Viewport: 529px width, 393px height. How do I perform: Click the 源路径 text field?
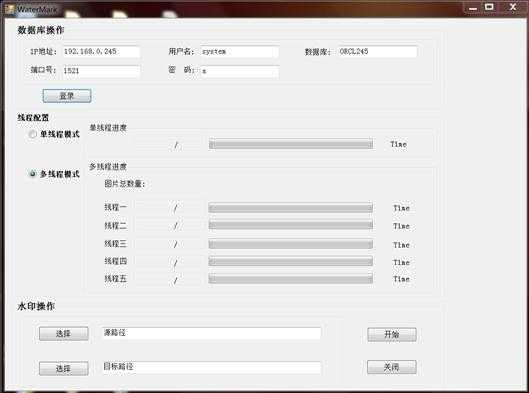coord(211,333)
